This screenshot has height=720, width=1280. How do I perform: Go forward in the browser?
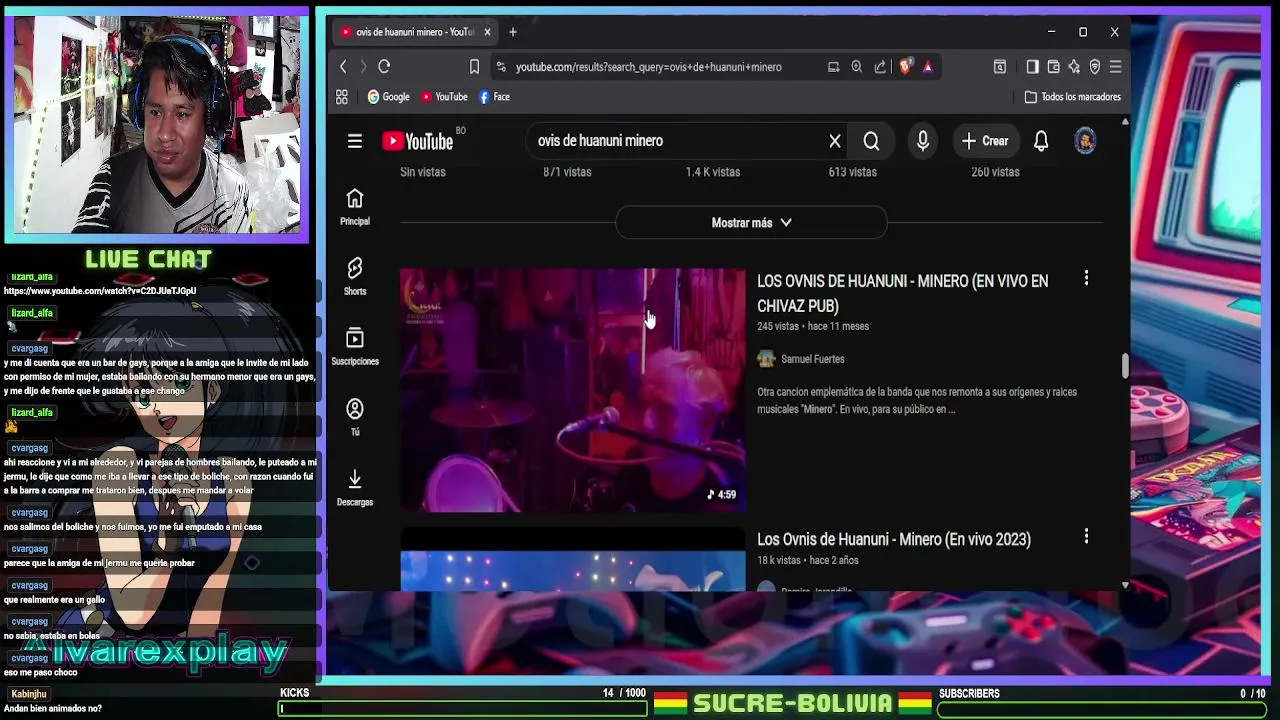click(363, 67)
